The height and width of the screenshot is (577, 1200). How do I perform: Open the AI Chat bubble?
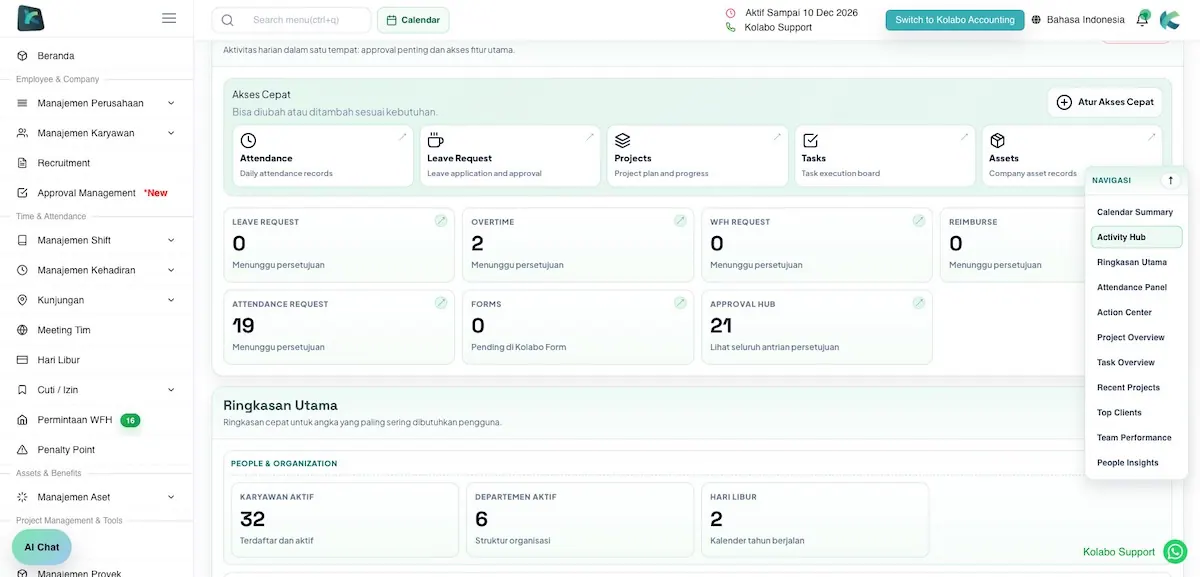[42, 547]
